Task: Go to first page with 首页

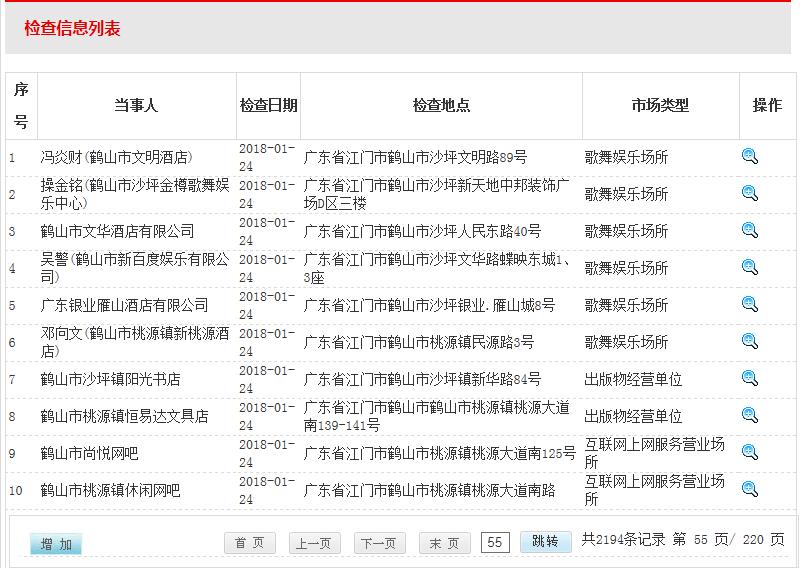Action: click(249, 543)
